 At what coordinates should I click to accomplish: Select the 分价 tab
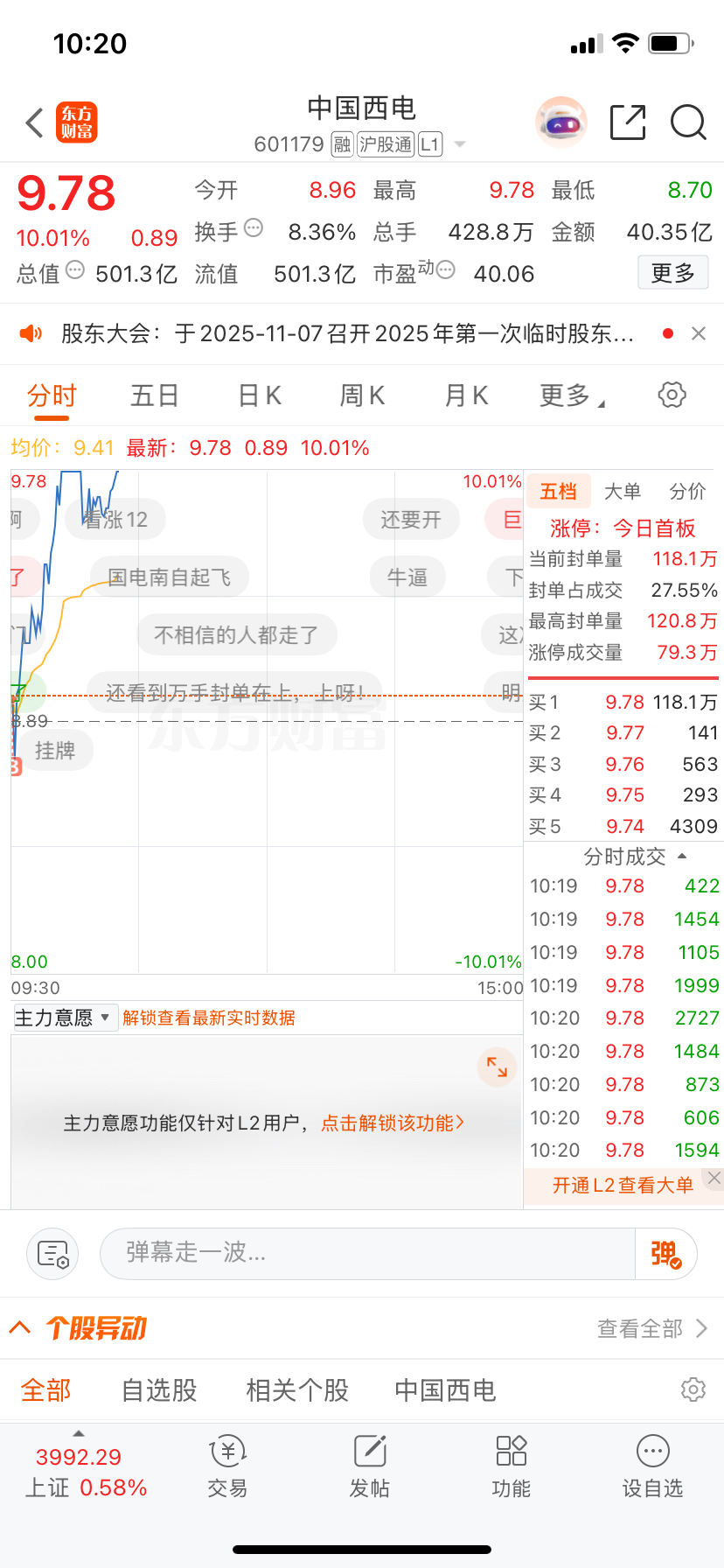click(687, 492)
